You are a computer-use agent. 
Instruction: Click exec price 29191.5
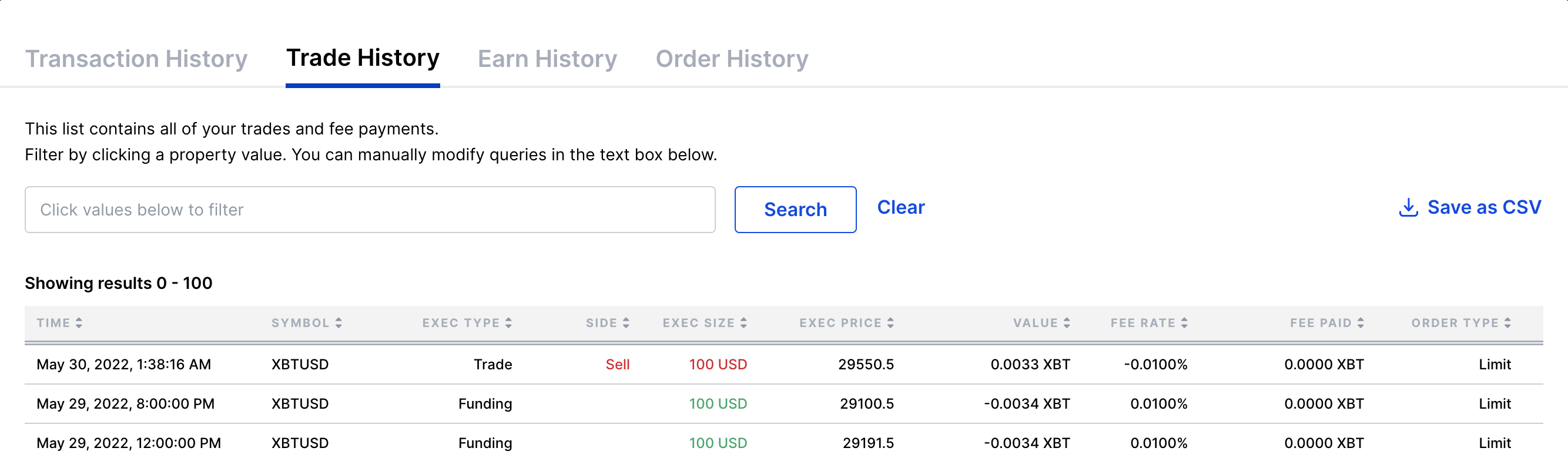pyautogui.click(x=868, y=443)
